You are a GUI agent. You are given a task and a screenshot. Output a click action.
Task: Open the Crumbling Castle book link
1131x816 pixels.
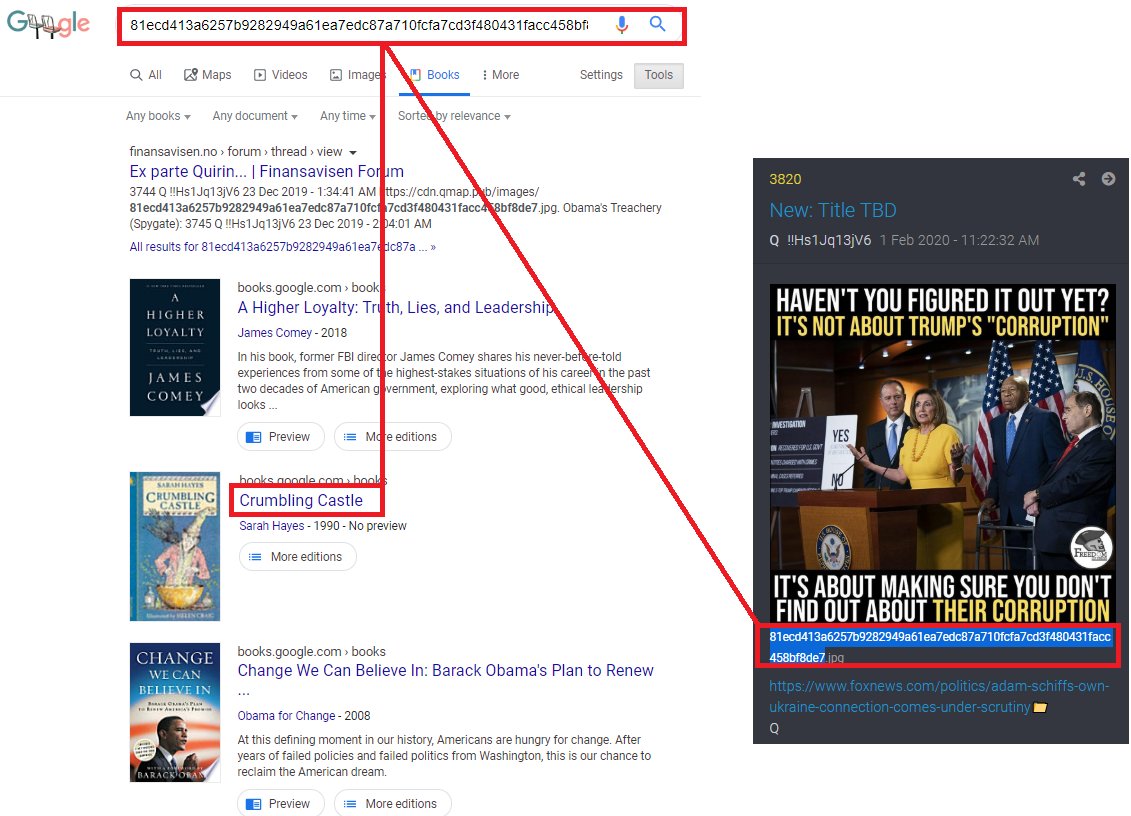point(301,501)
